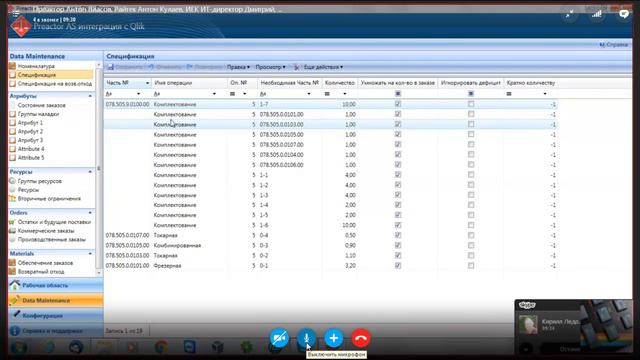Mute the microphone in Skype call bar

point(306,338)
